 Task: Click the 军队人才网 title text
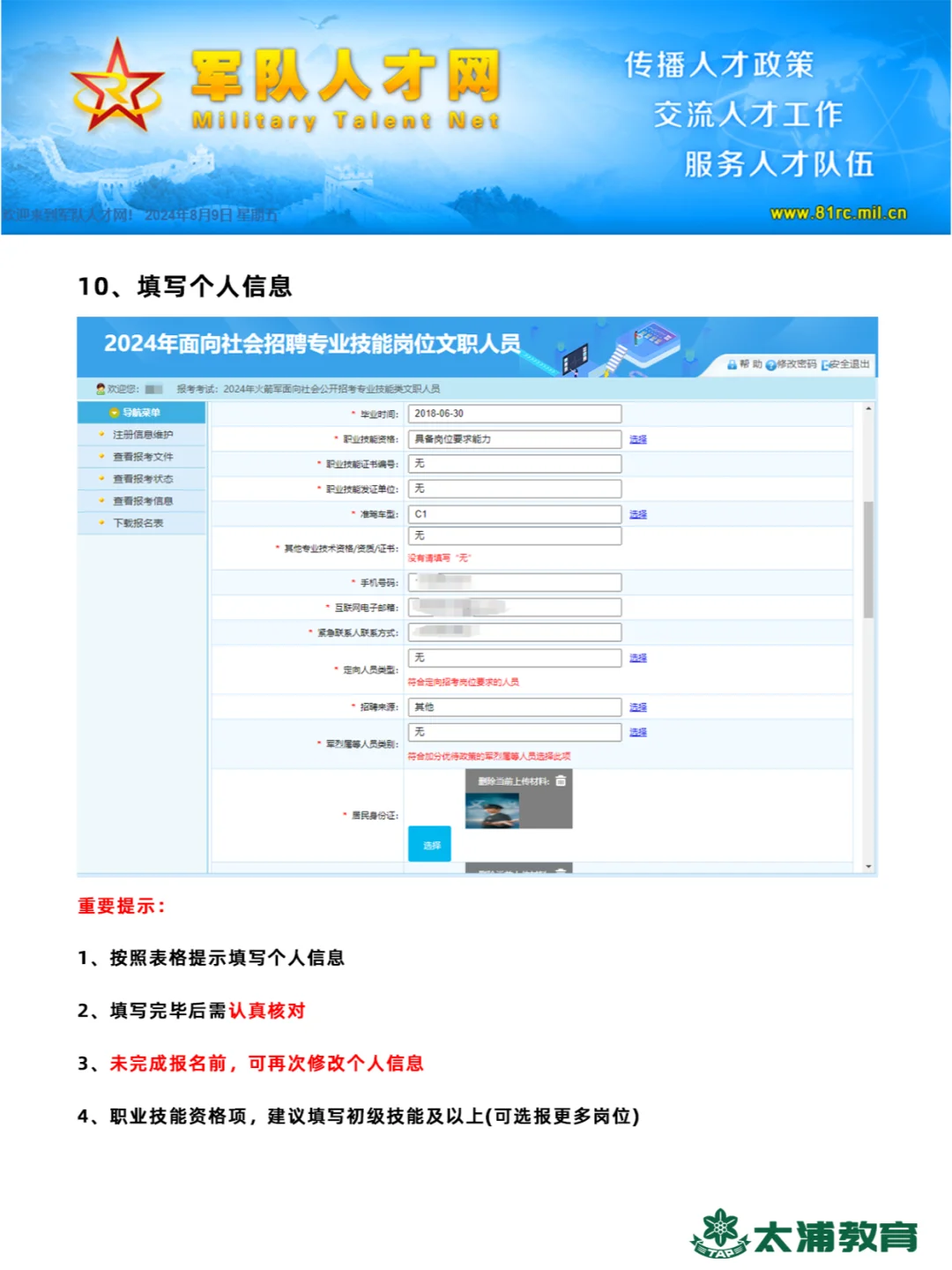346,77
